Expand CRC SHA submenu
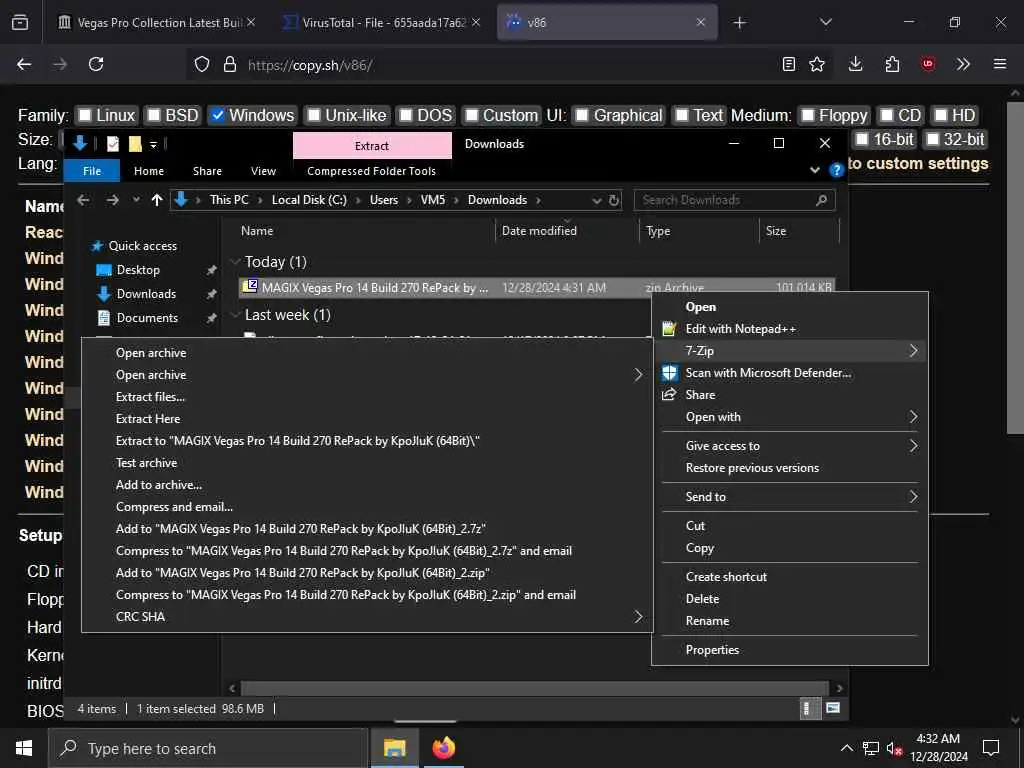 click(x=638, y=616)
